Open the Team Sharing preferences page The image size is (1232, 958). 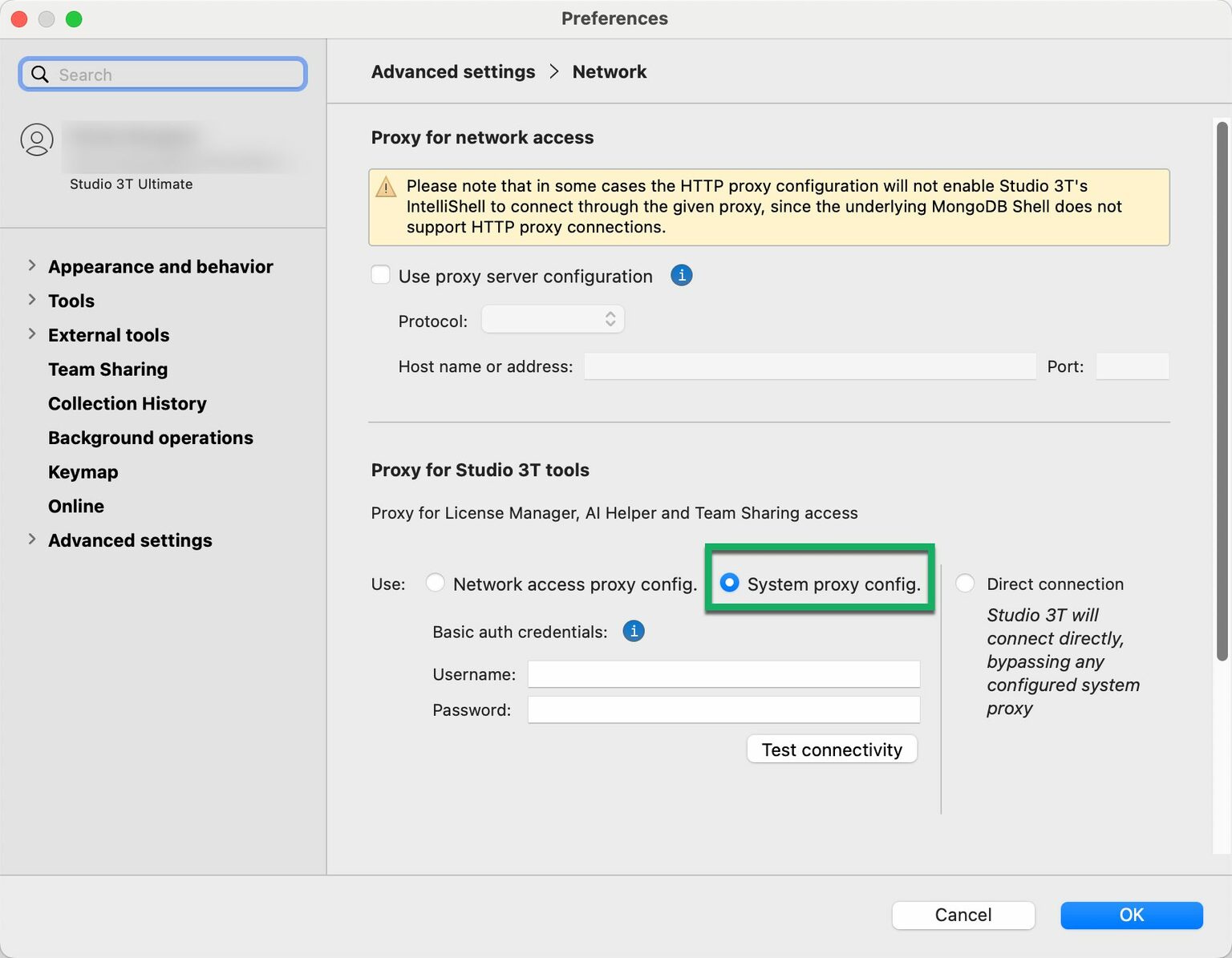108,370
